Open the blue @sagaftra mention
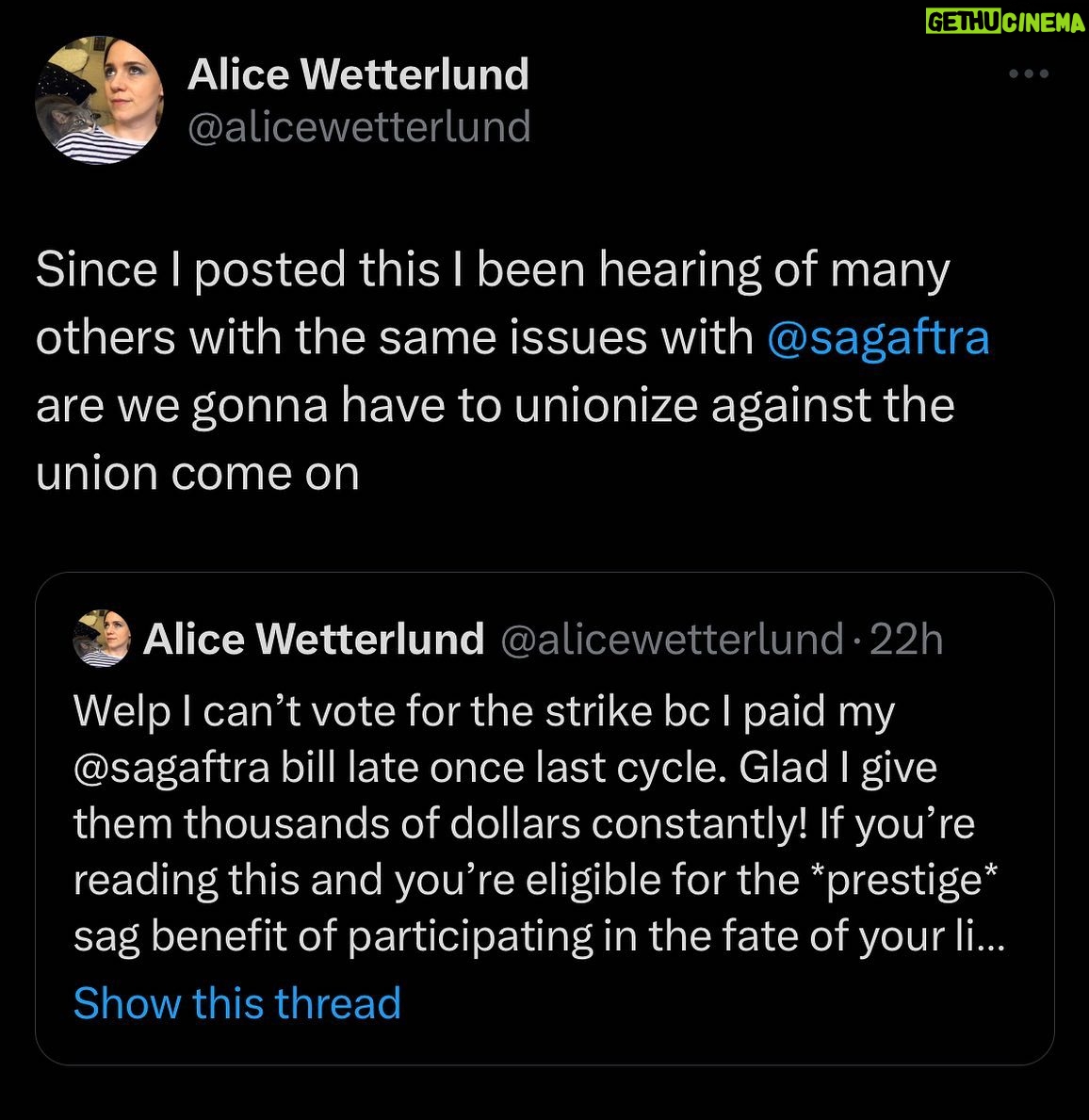Screen dimensions: 1089x1120 (878, 337)
